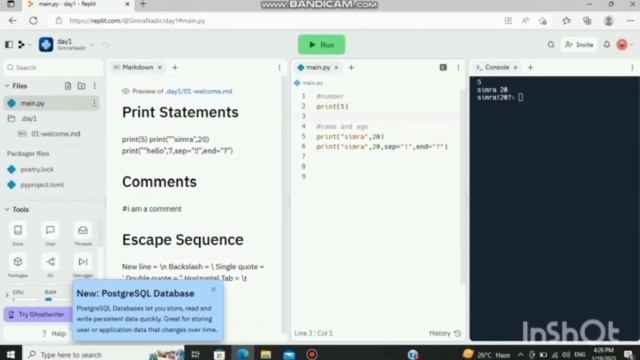This screenshot has height=360, width=640.
Task: Open Files section more options menu
Action: click(95, 86)
